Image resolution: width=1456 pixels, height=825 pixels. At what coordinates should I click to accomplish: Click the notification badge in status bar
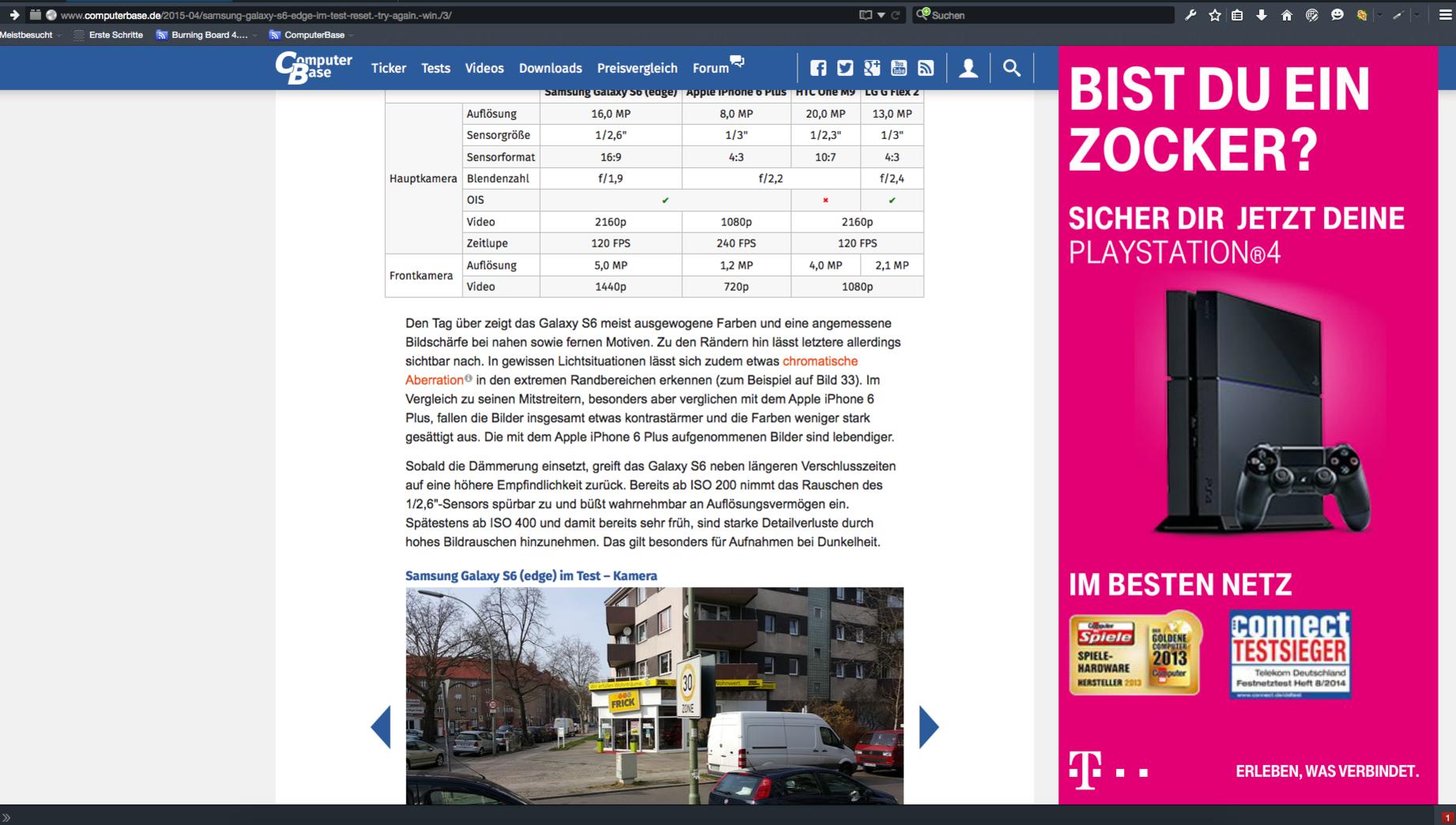[1447, 818]
